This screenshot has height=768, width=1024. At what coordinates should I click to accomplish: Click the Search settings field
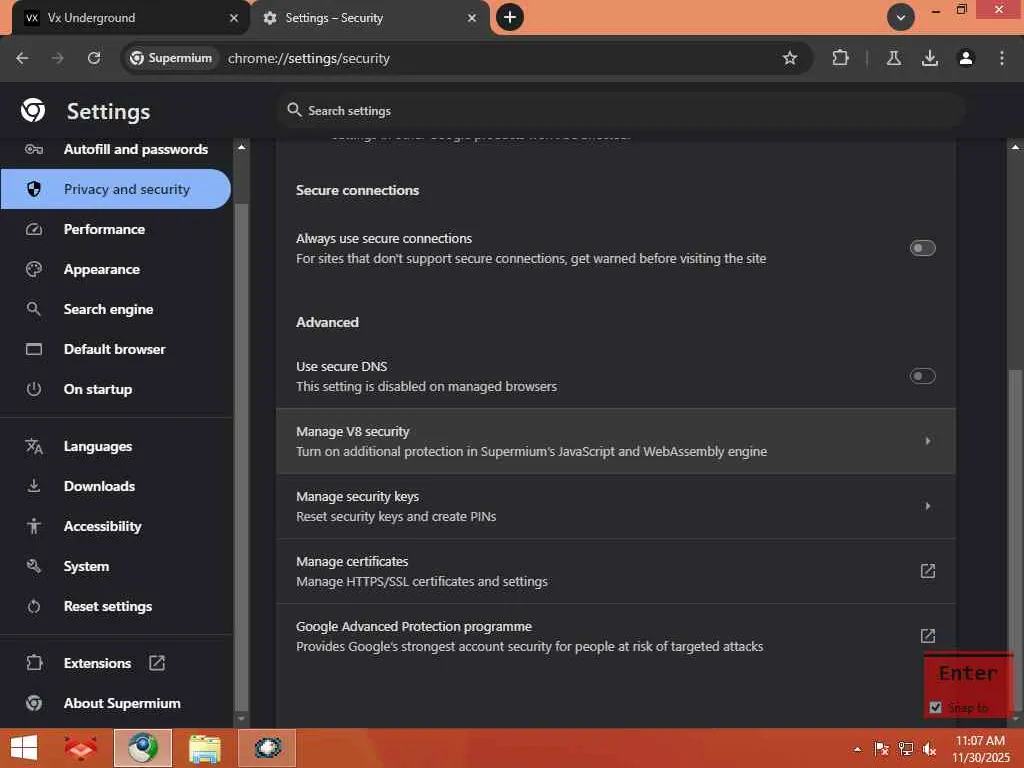pos(620,110)
